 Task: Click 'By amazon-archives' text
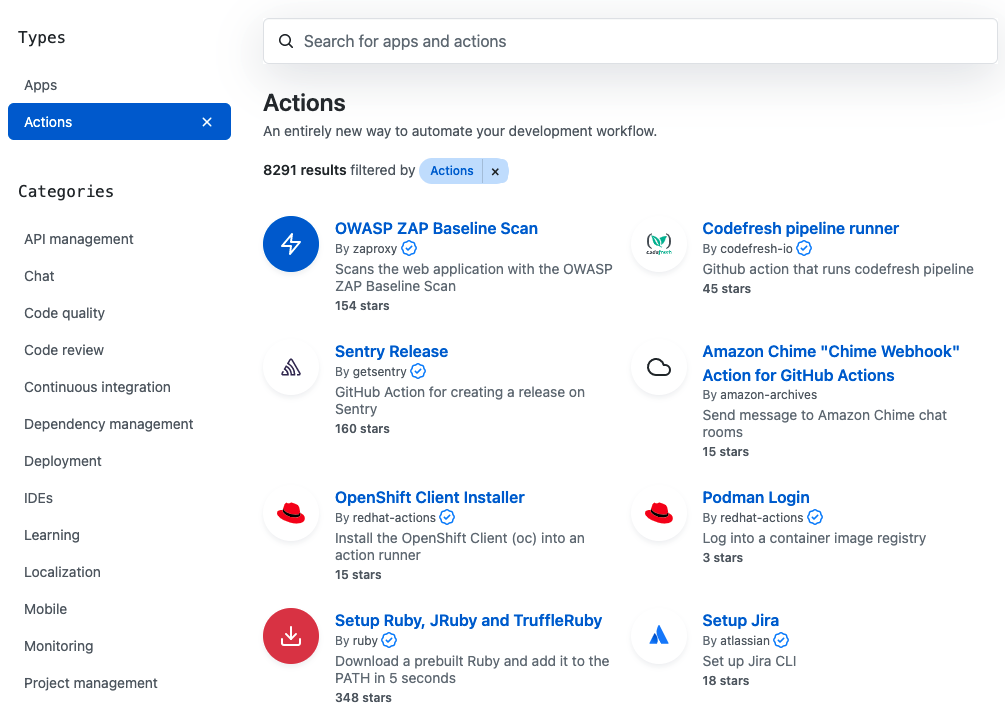[760, 395]
